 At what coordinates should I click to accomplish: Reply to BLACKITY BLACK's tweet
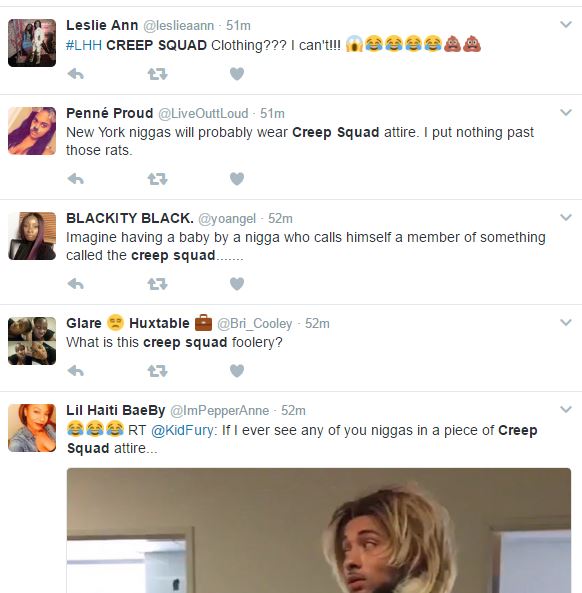(x=76, y=284)
